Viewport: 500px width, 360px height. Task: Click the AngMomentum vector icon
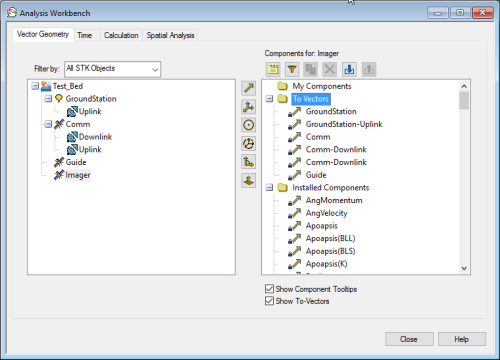[294, 200]
